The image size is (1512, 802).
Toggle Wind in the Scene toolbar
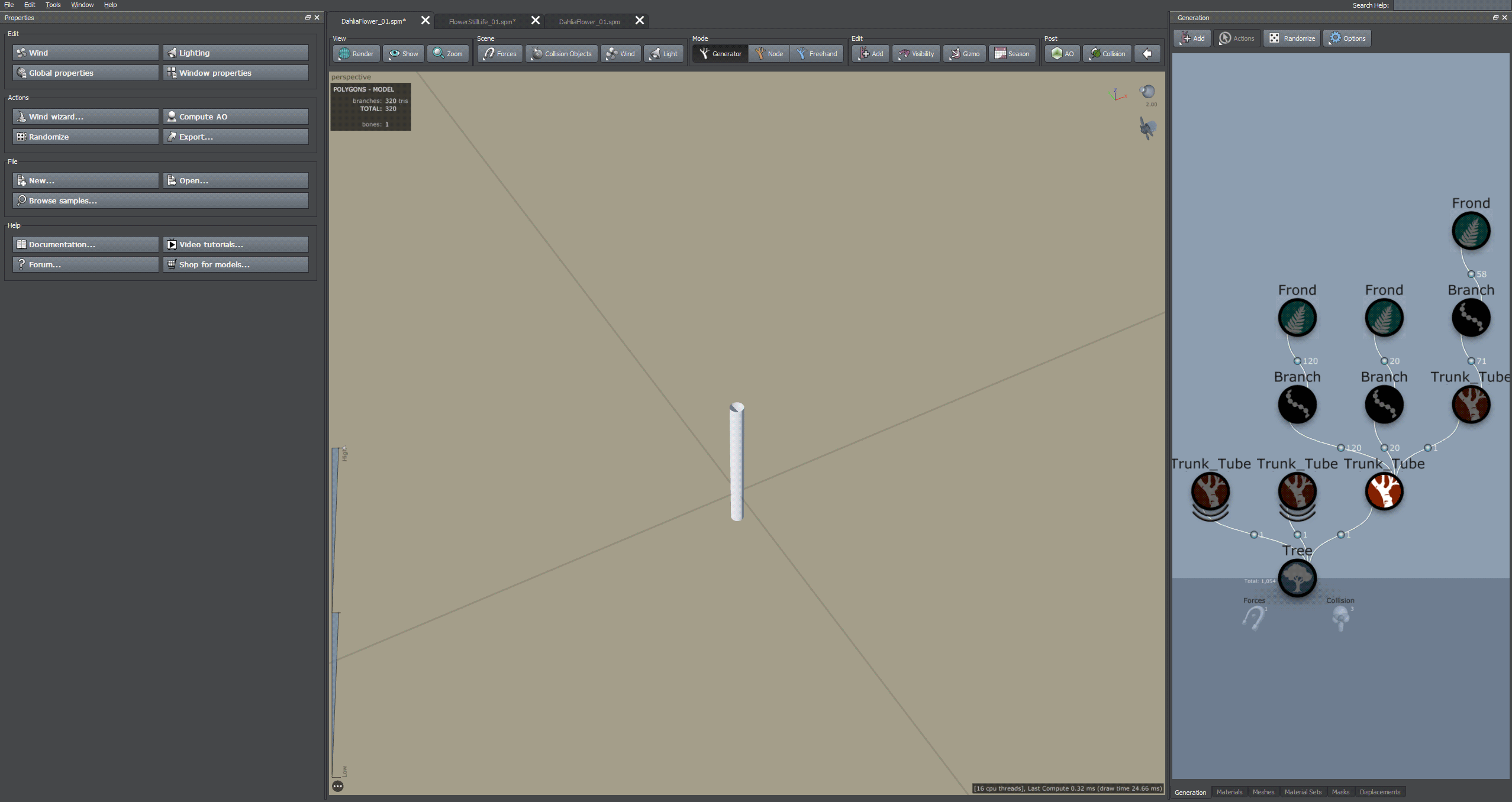621,53
